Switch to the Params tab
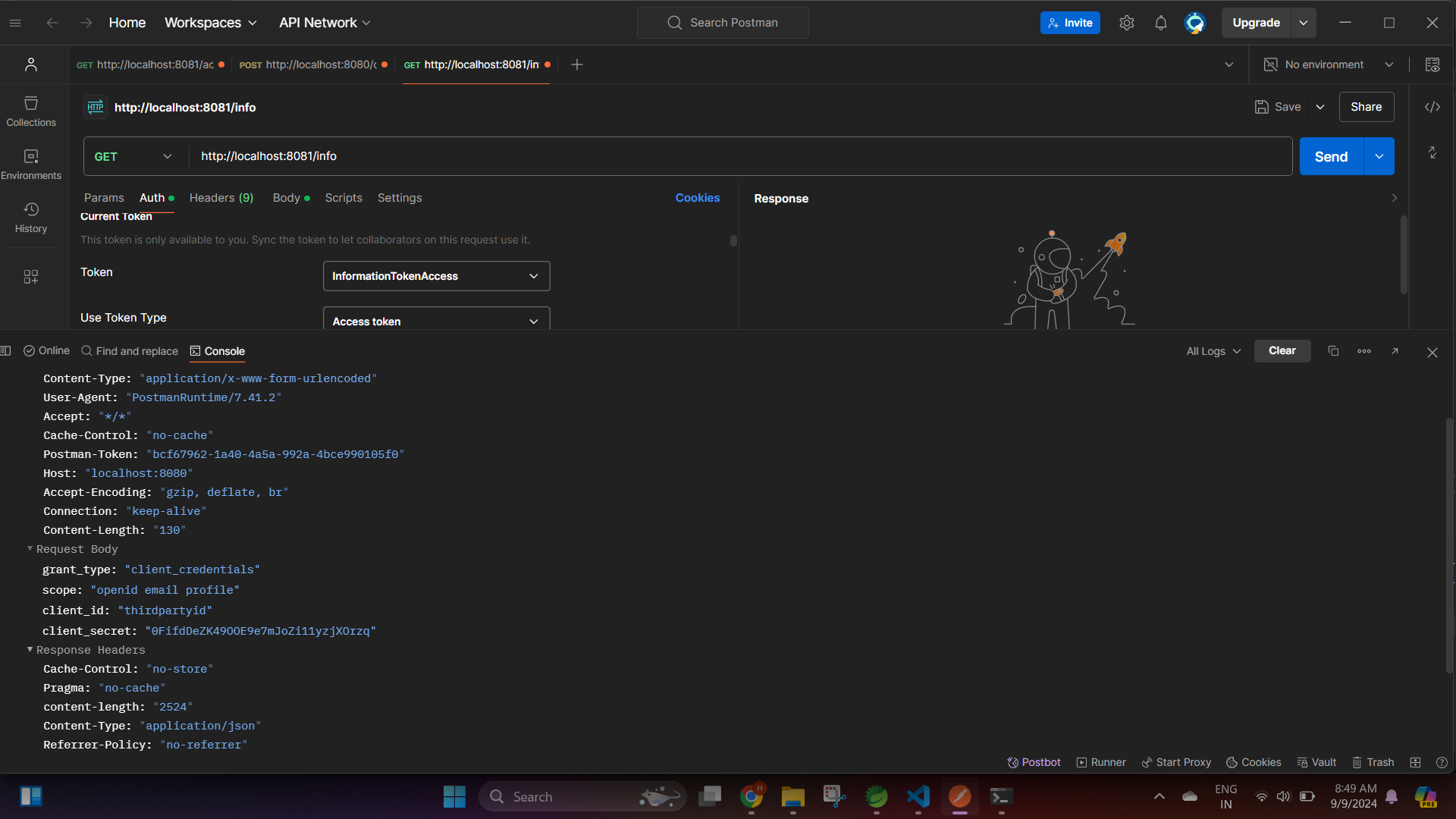1456x819 pixels. (104, 198)
